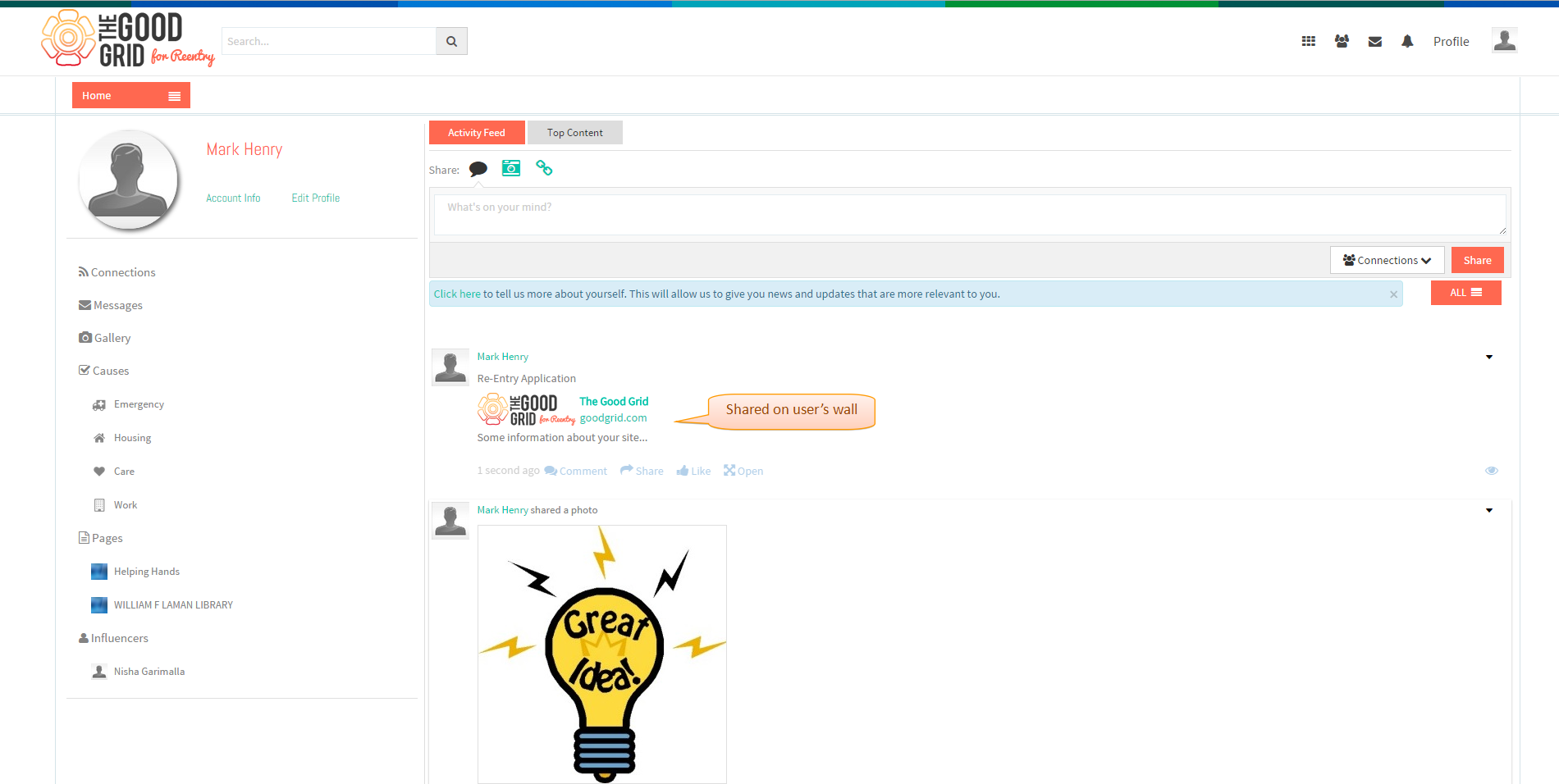Open Edit Profile link
Viewport: 1559px width, 784px height.
point(315,198)
